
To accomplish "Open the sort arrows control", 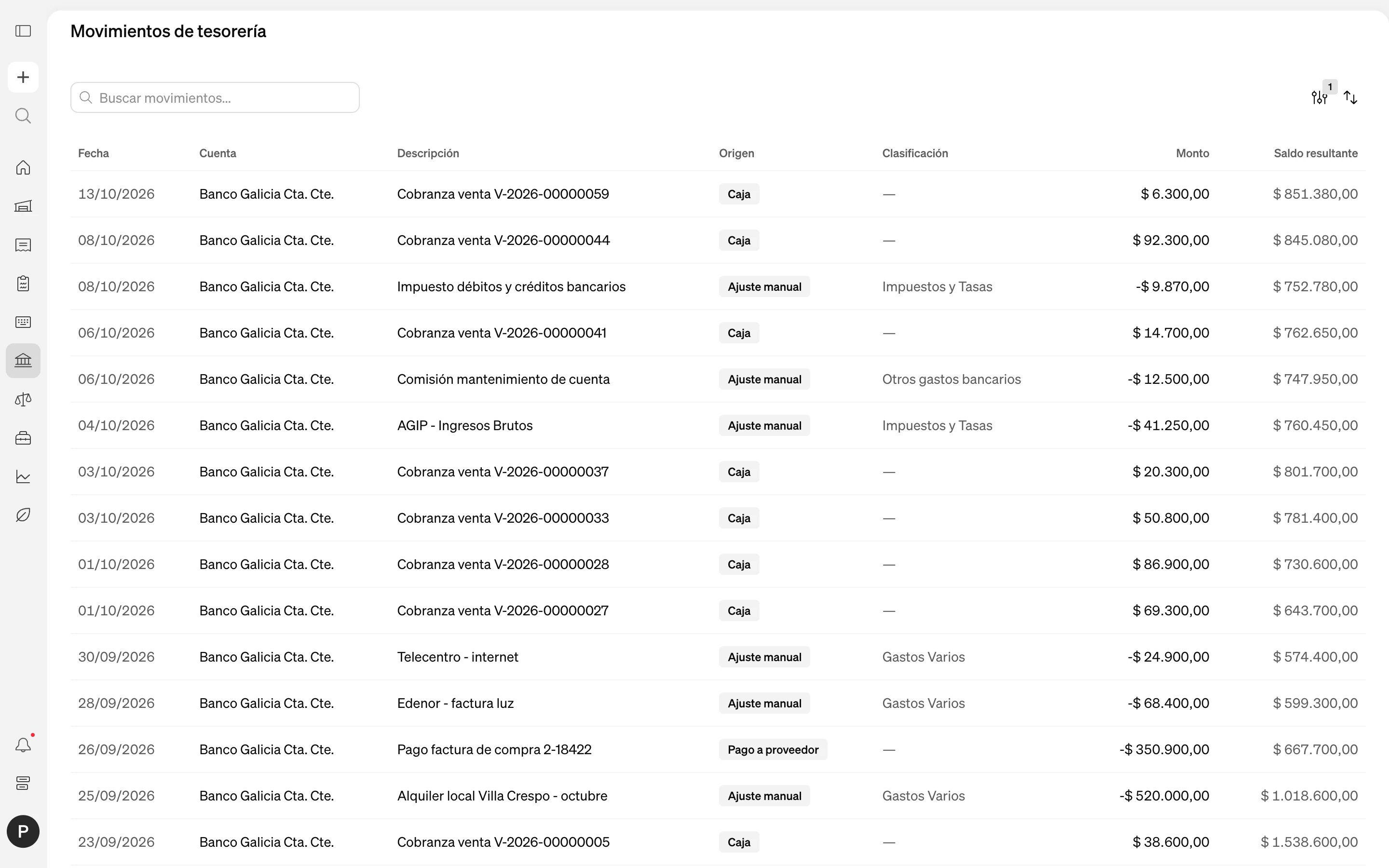I will pos(1350,97).
